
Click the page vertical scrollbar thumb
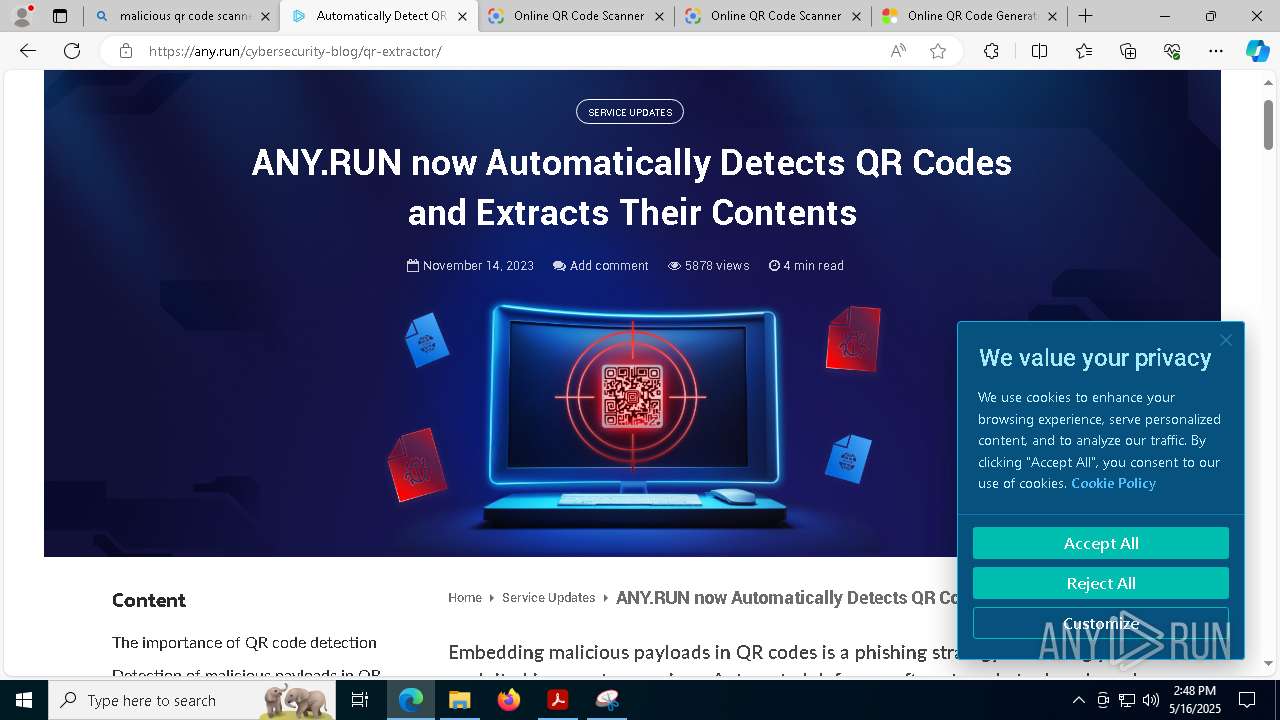click(1268, 125)
